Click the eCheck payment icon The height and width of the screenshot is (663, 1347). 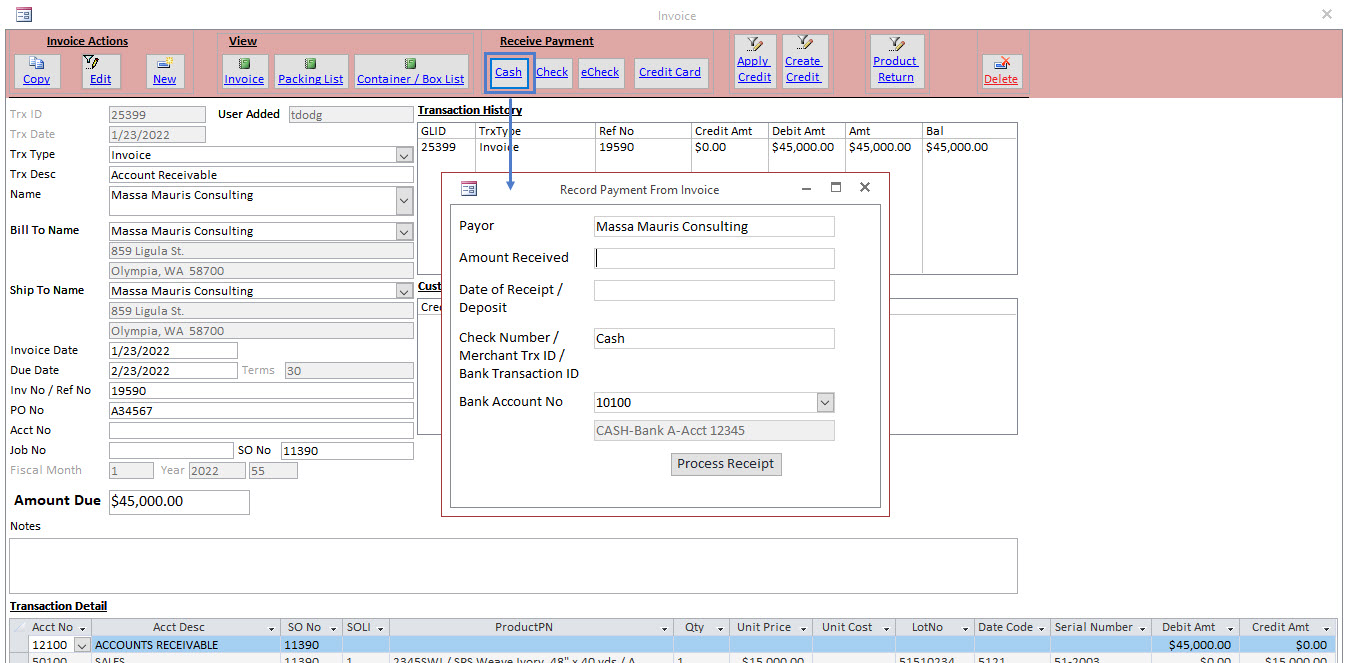[600, 72]
